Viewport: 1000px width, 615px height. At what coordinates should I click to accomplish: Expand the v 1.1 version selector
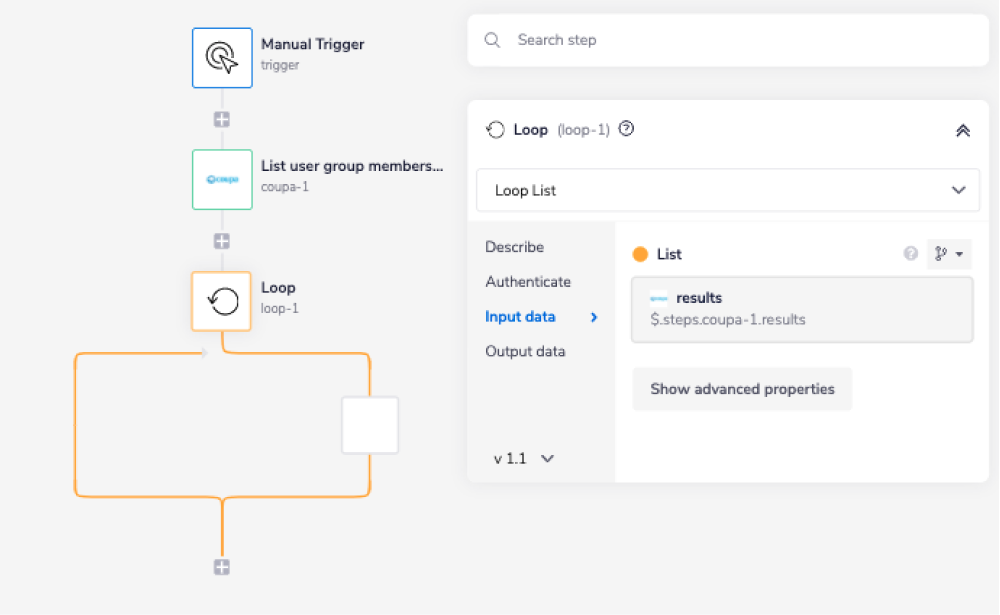(x=523, y=458)
